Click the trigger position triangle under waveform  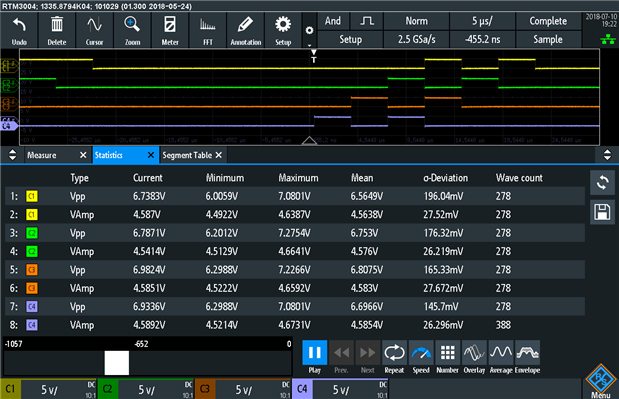pyautogui.click(x=309, y=140)
